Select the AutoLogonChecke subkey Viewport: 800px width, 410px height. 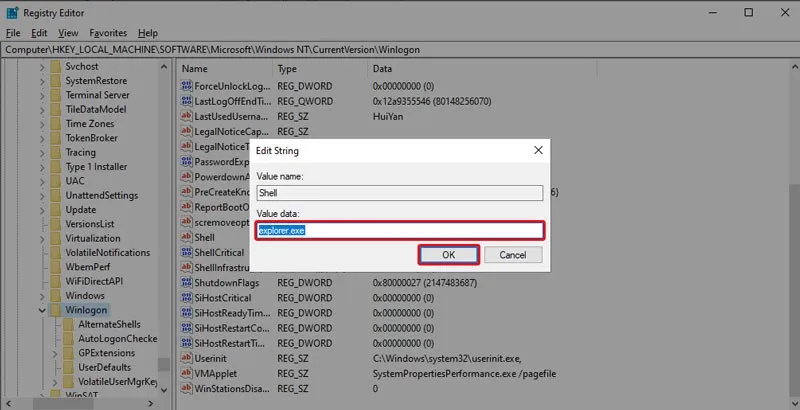click(117, 339)
